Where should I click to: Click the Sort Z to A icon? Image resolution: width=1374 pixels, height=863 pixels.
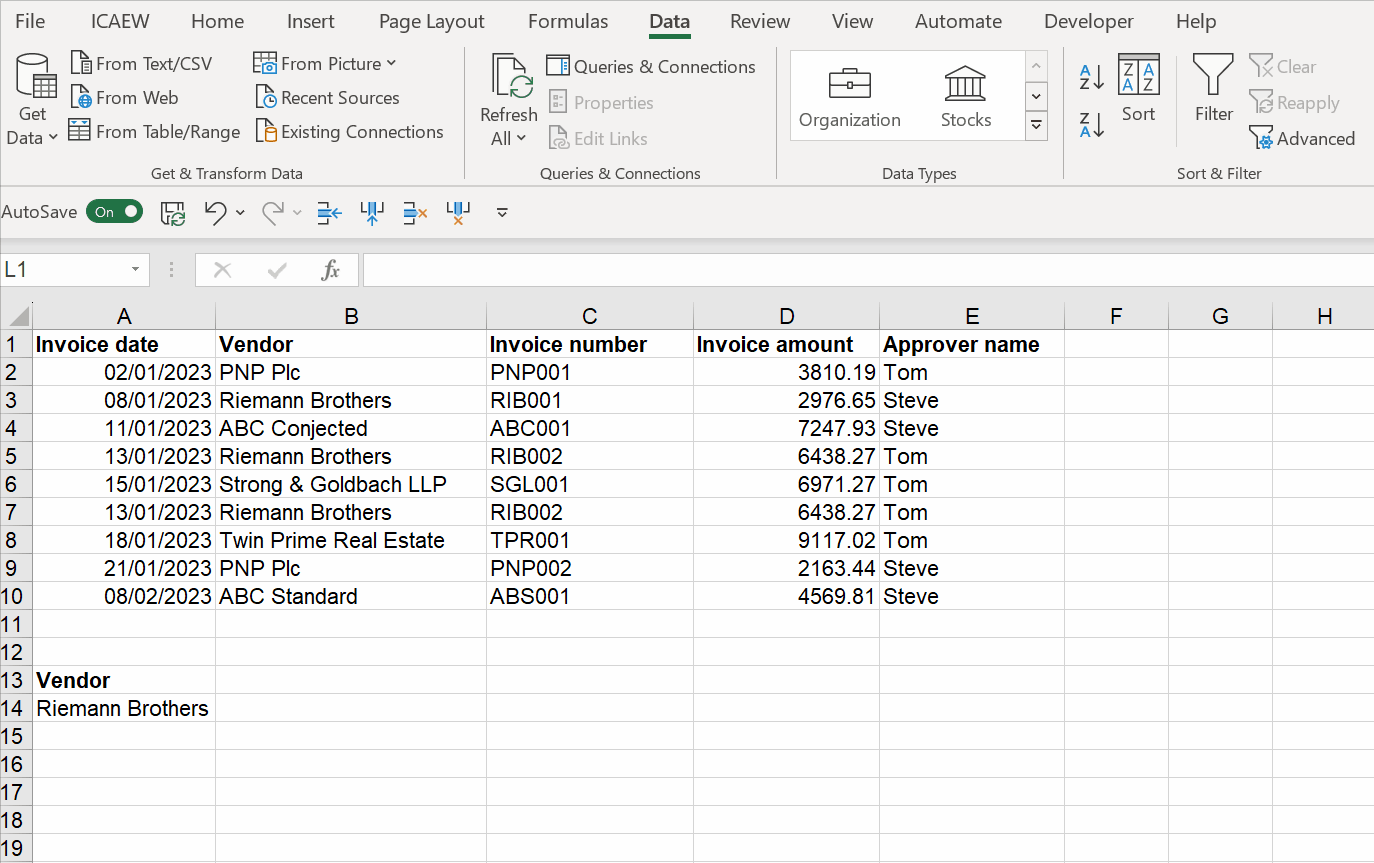[x=1091, y=125]
